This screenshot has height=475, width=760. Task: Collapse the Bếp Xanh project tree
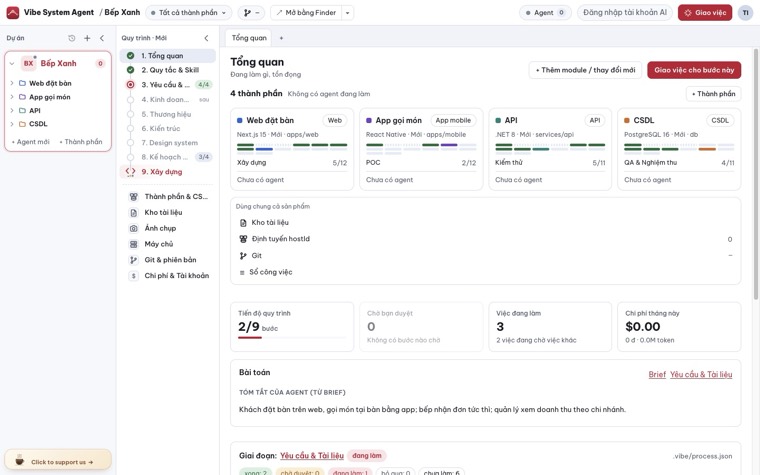point(12,63)
